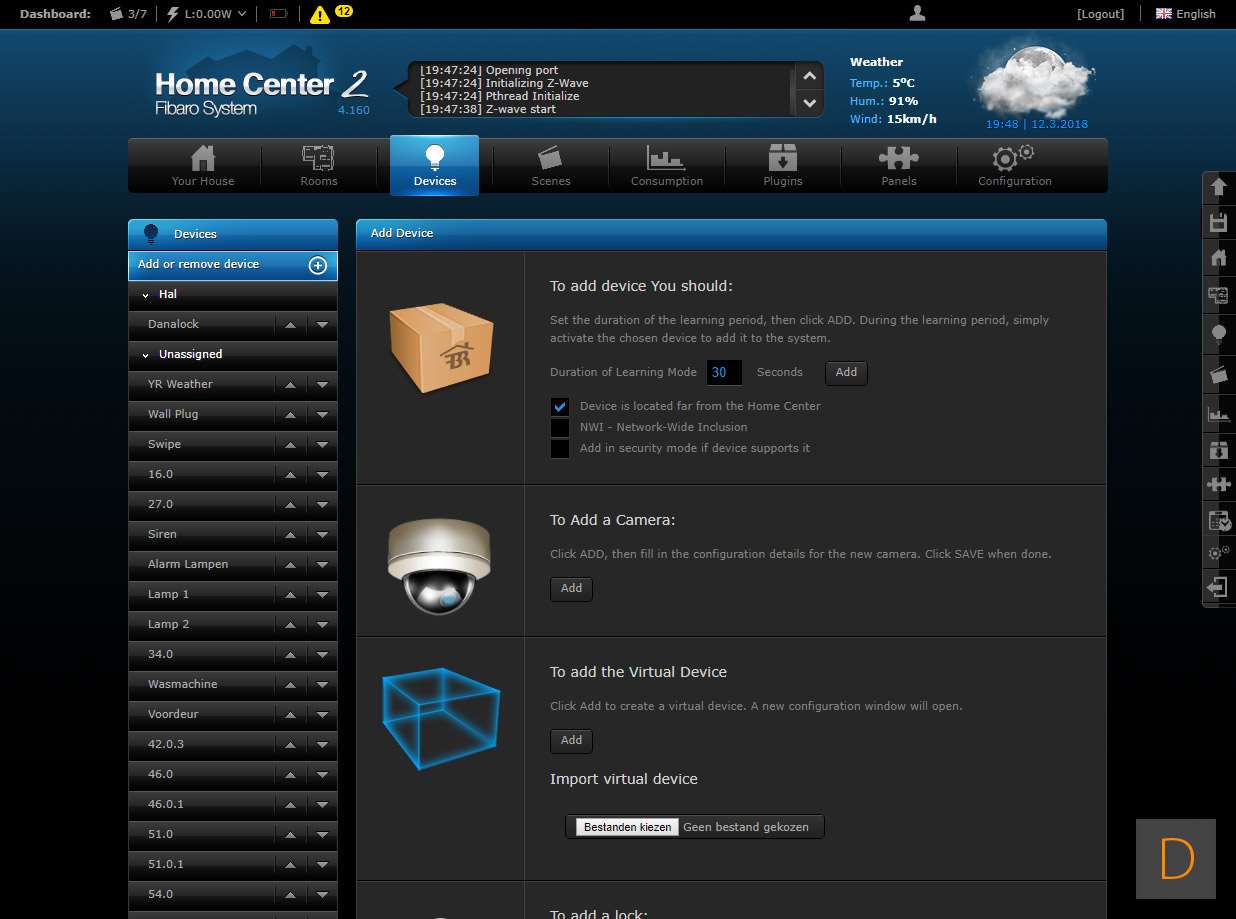This screenshot has height=919, width=1236.
Task: Move Lamp 1 up with its arrow
Action: (290, 595)
